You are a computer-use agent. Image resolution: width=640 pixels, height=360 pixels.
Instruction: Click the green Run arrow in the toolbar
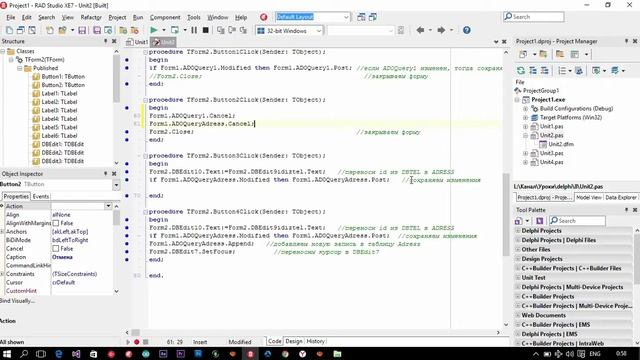pos(153,30)
